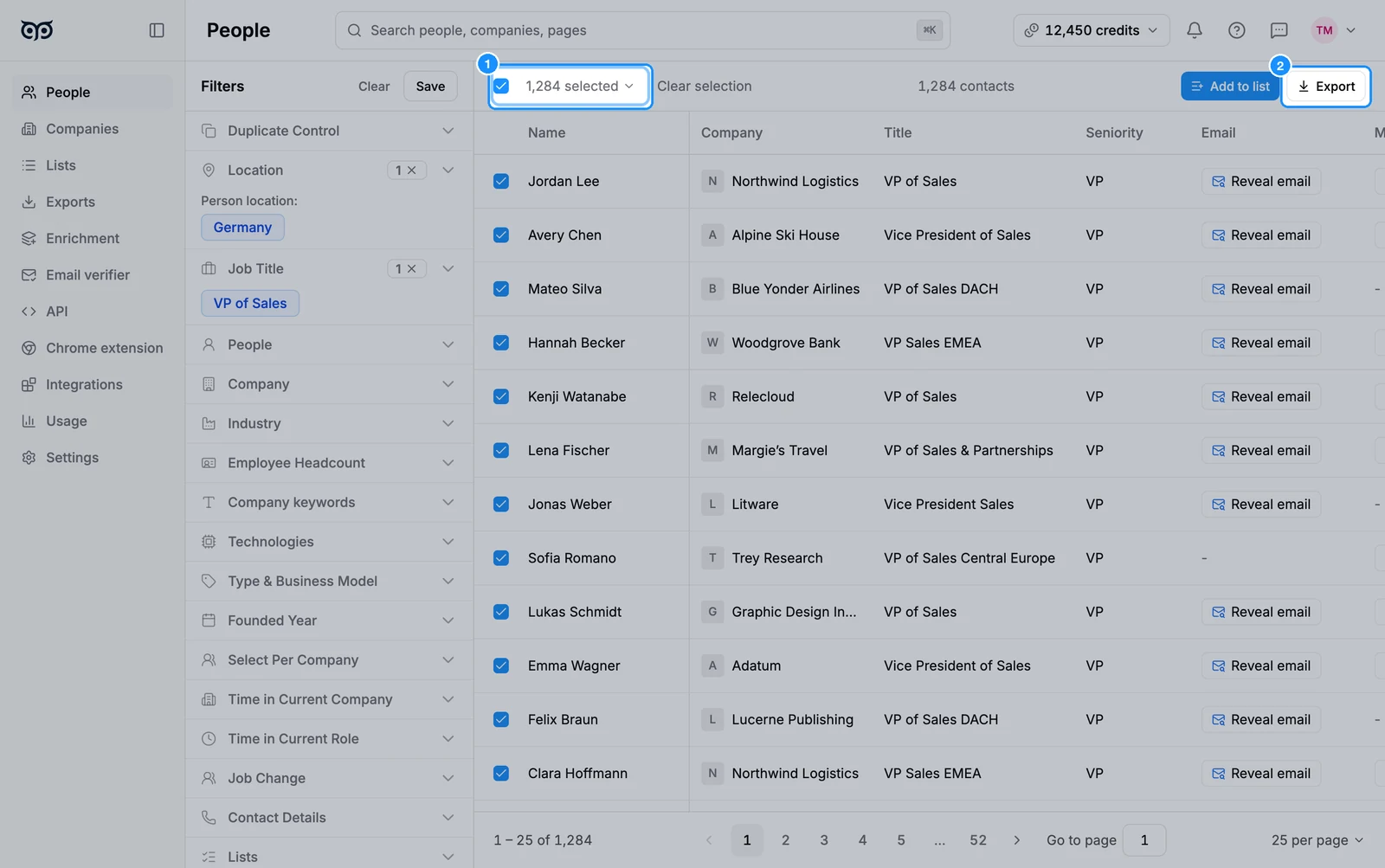Click Northwind Logistics icon in Jordan Lee row
This screenshot has width=1385, height=868.
[712, 181]
